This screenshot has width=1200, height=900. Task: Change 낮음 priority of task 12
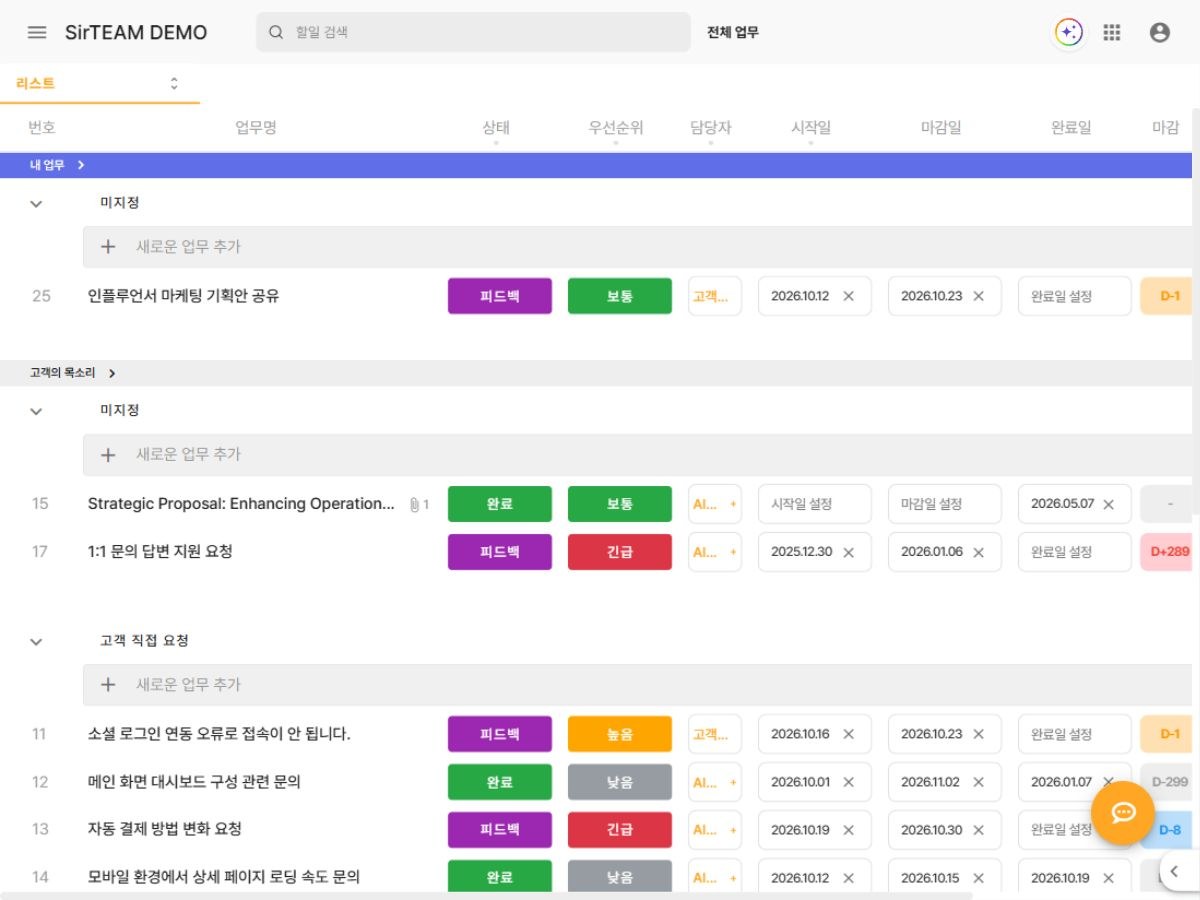[x=620, y=782]
